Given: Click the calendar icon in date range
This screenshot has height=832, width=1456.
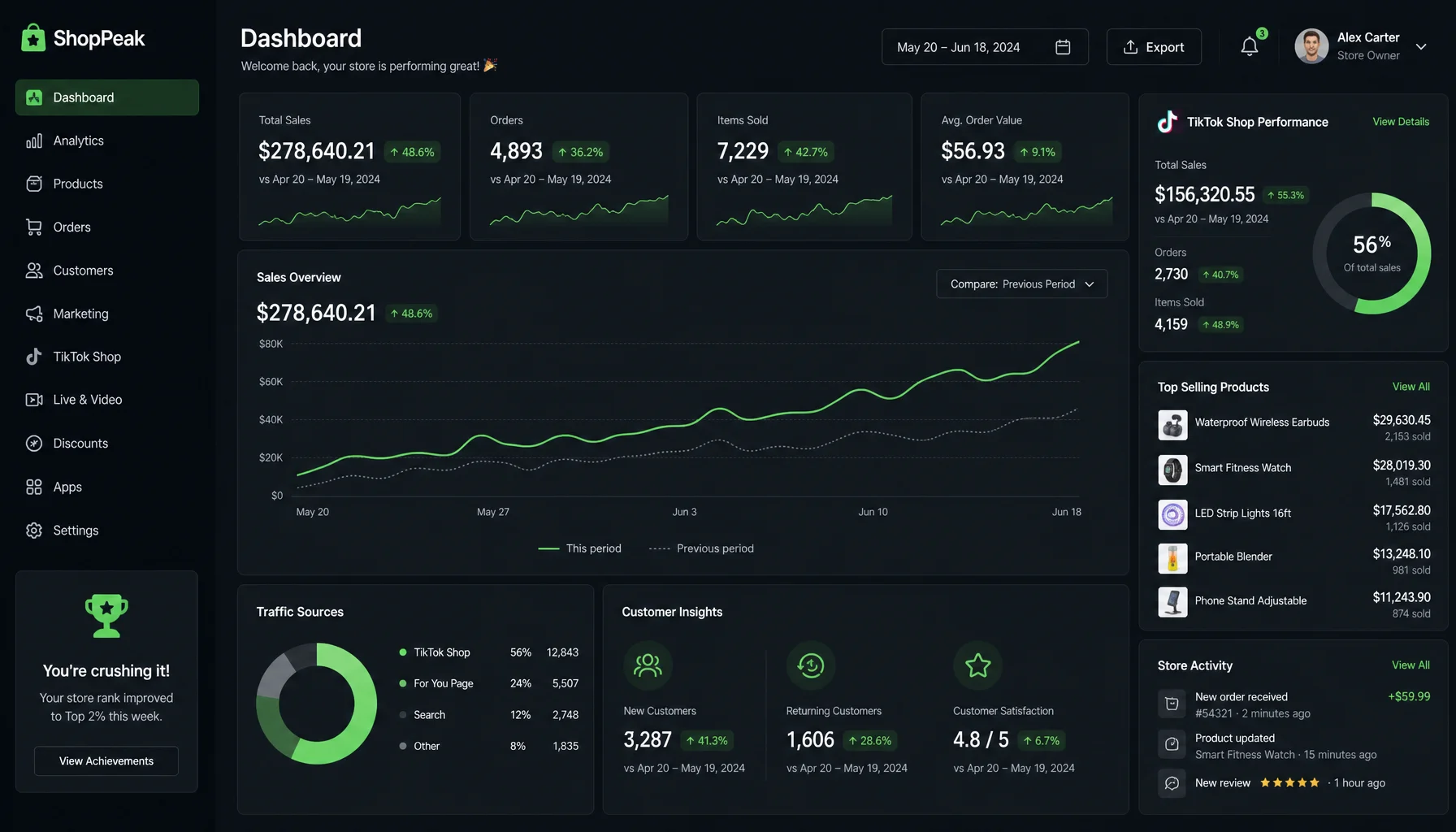Looking at the screenshot, I should pyautogui.click(x=1063, y=47).
